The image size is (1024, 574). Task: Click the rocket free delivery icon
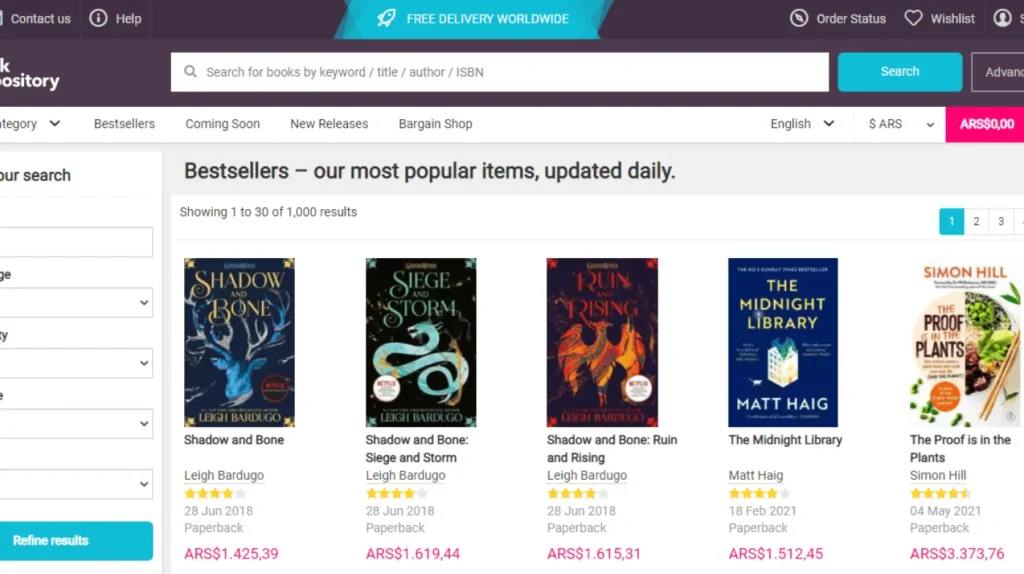386,18
